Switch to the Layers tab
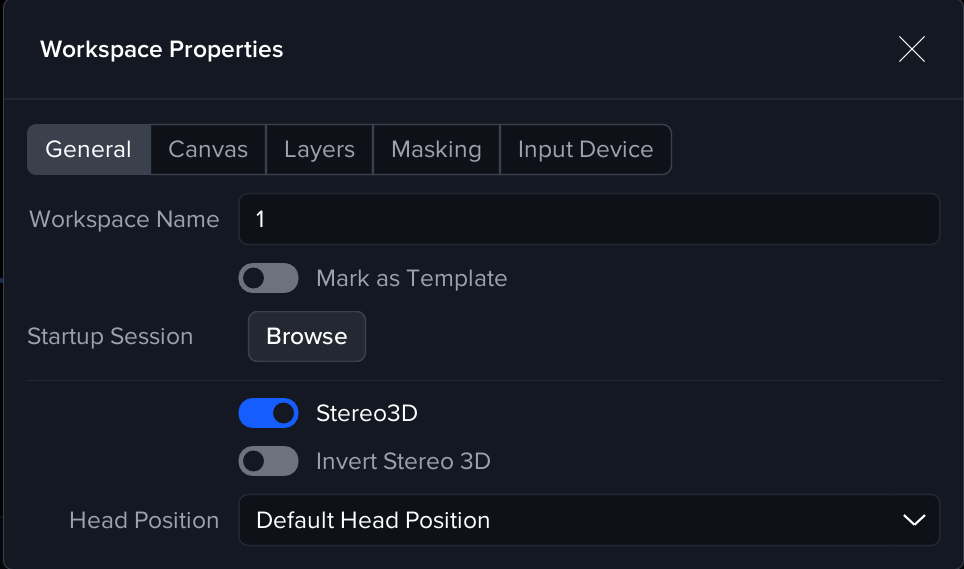Image resolution: width=964 pixels, height=569 pixels. 319,150
